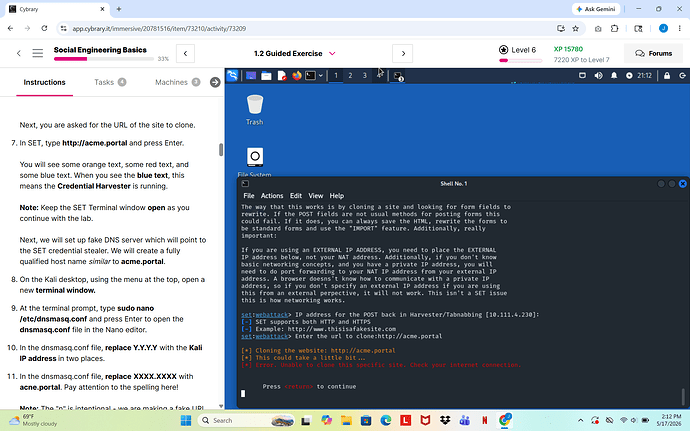Screen dimensions: 690x431
Task: Close the Cybrary browser tab
Action: (102, 9)
